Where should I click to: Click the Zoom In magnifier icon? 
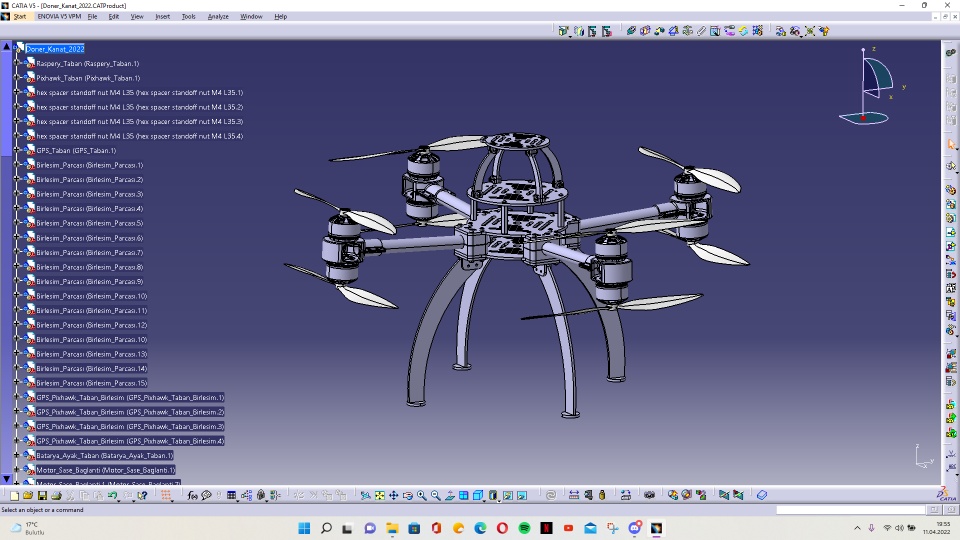(422, 495)
